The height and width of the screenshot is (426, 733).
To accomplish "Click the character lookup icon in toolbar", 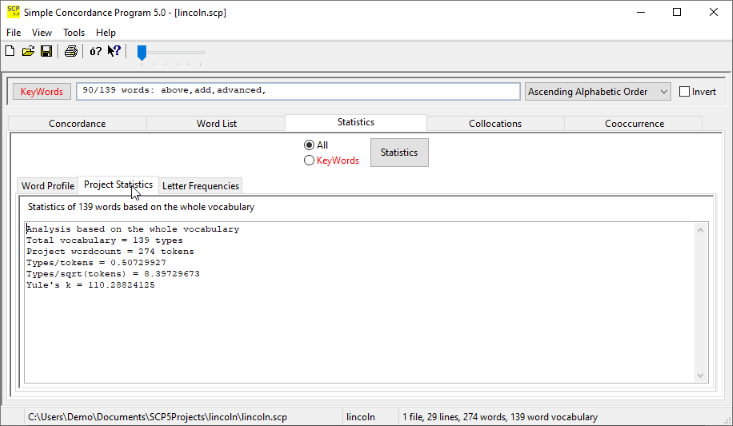I will [x=95, y=52].
